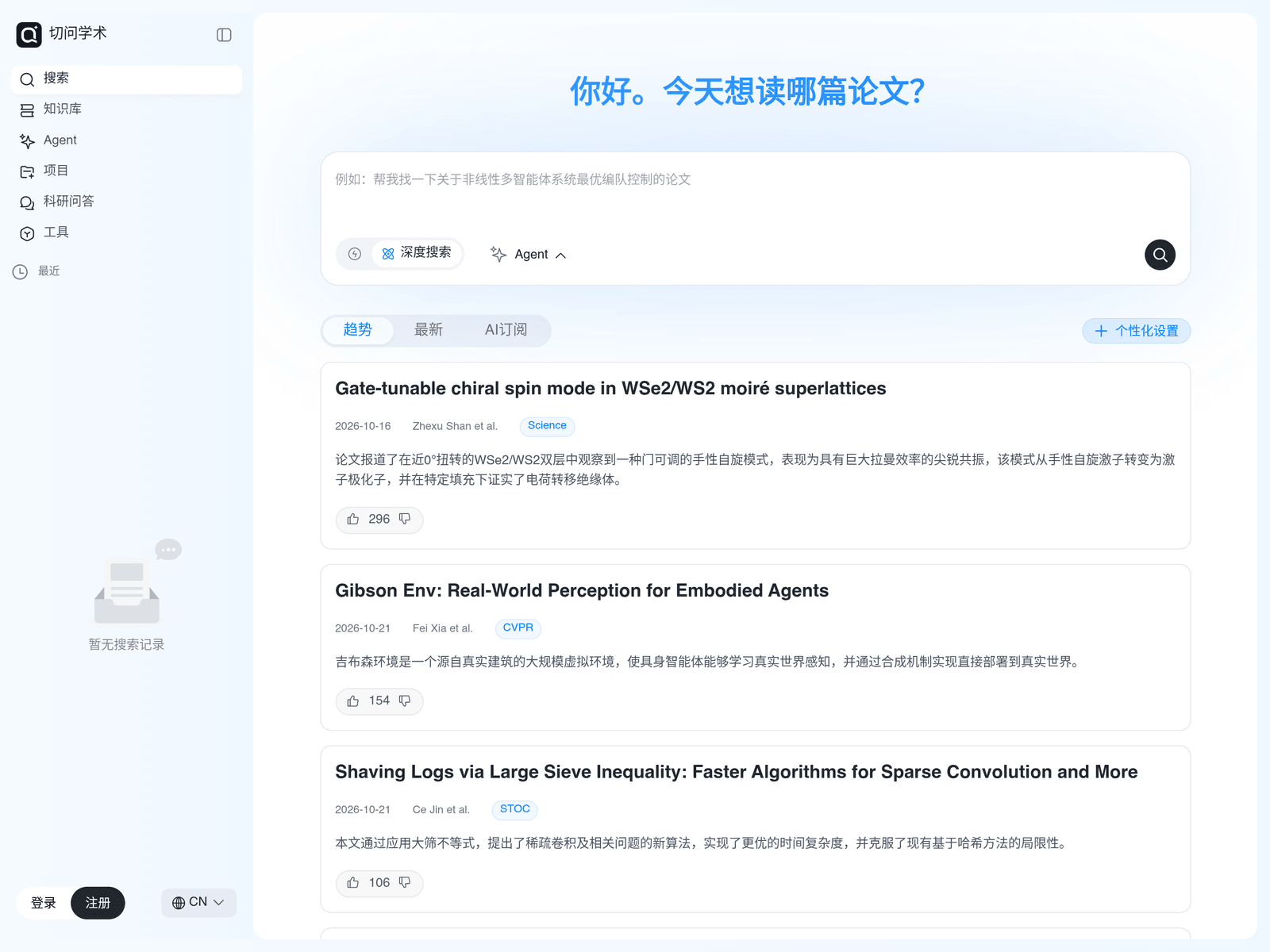This screenshot has width=1270, height=952.
Task: Click the 注册 button
Action: point(98,903)
